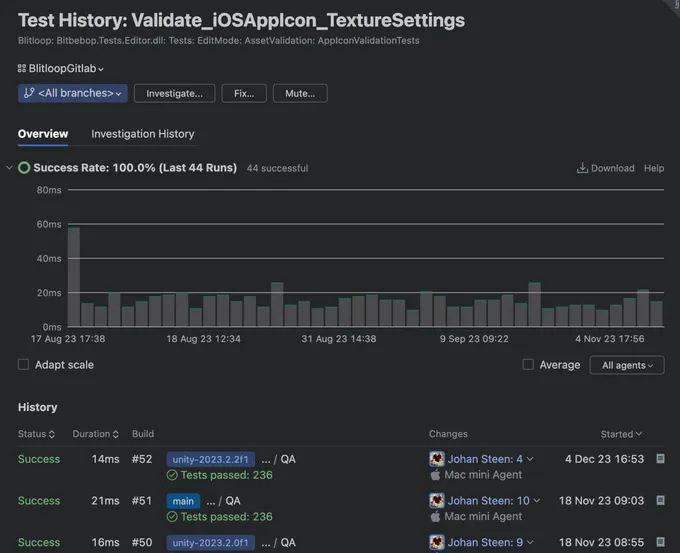Open the All agents dropdown
This screenshot has height=553, width=680.
coord(627,365)
